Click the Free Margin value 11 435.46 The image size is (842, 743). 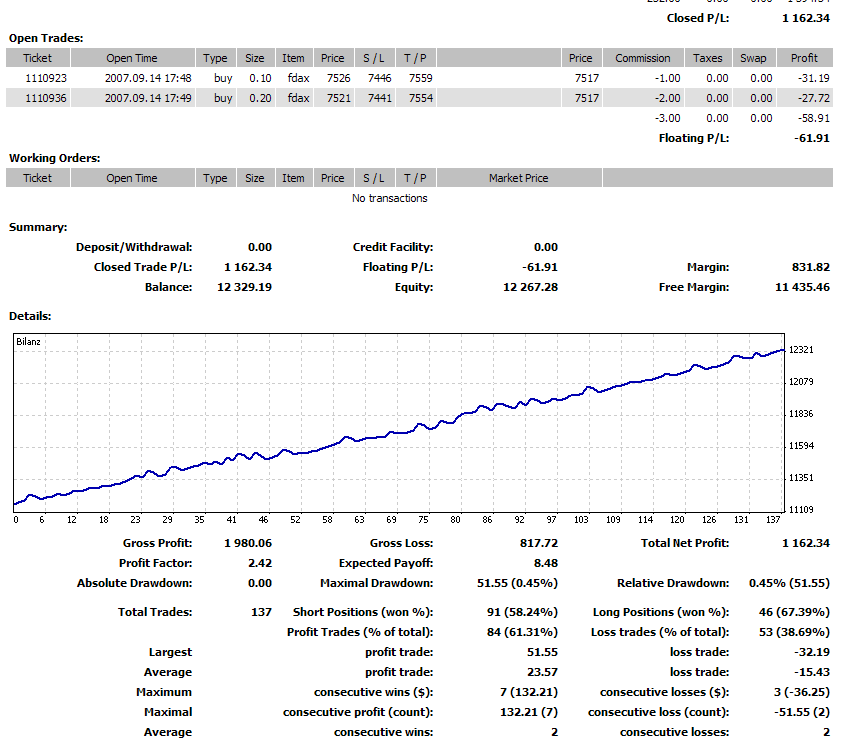(x=803, y=287)
